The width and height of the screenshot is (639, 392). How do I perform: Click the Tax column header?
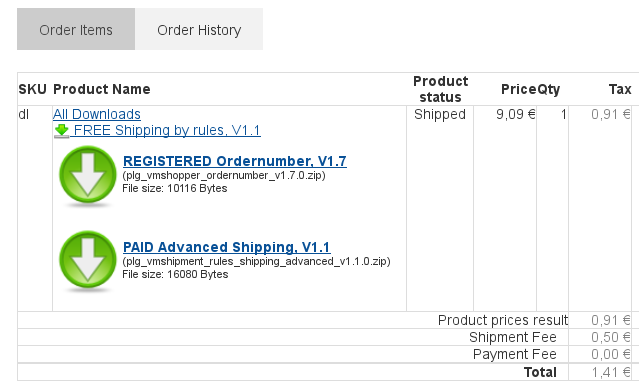620,89
